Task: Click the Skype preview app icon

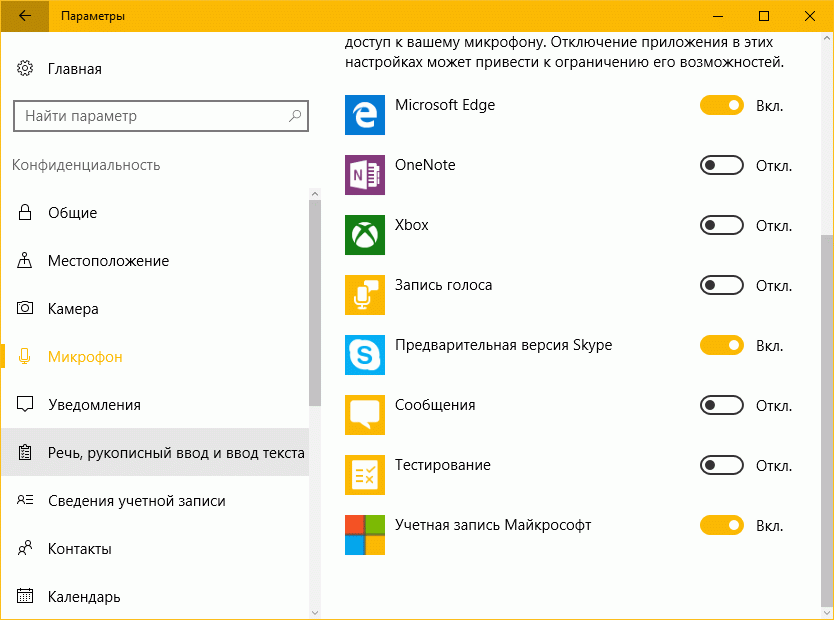Action: [365, 355]
